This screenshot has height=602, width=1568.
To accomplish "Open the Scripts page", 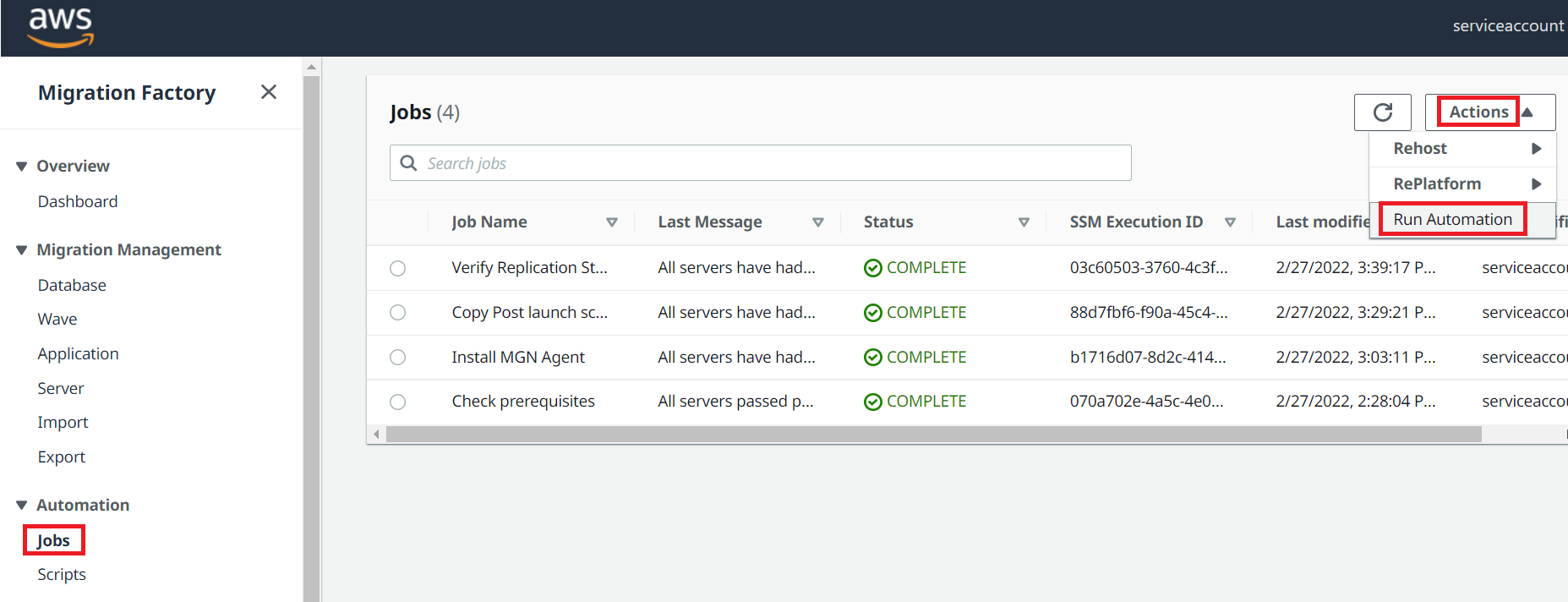I will click(x=62, y=575).
